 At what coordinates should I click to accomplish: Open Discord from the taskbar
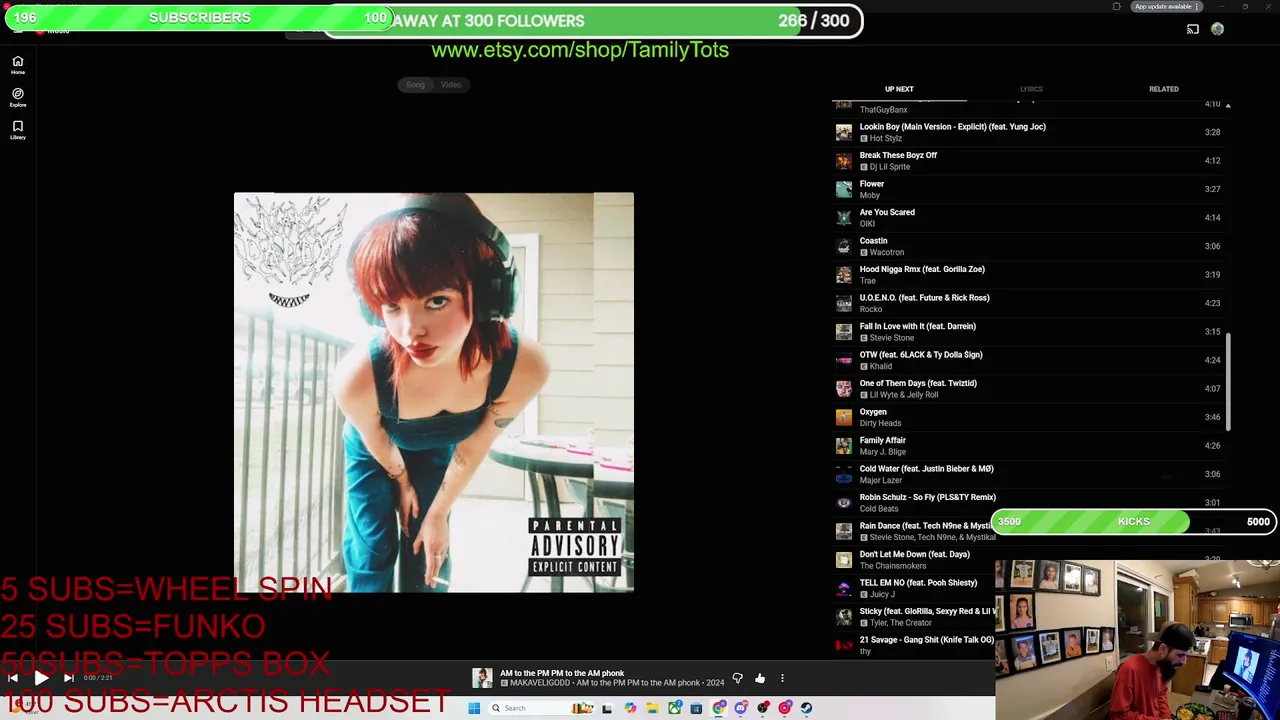coord(741,708)
